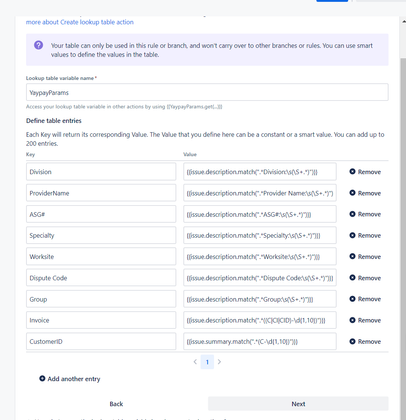Image resolution: width=406 pixels, height=420 pixels.
Task: Click the plus icon for Add another entry
Action: (42, 379)
